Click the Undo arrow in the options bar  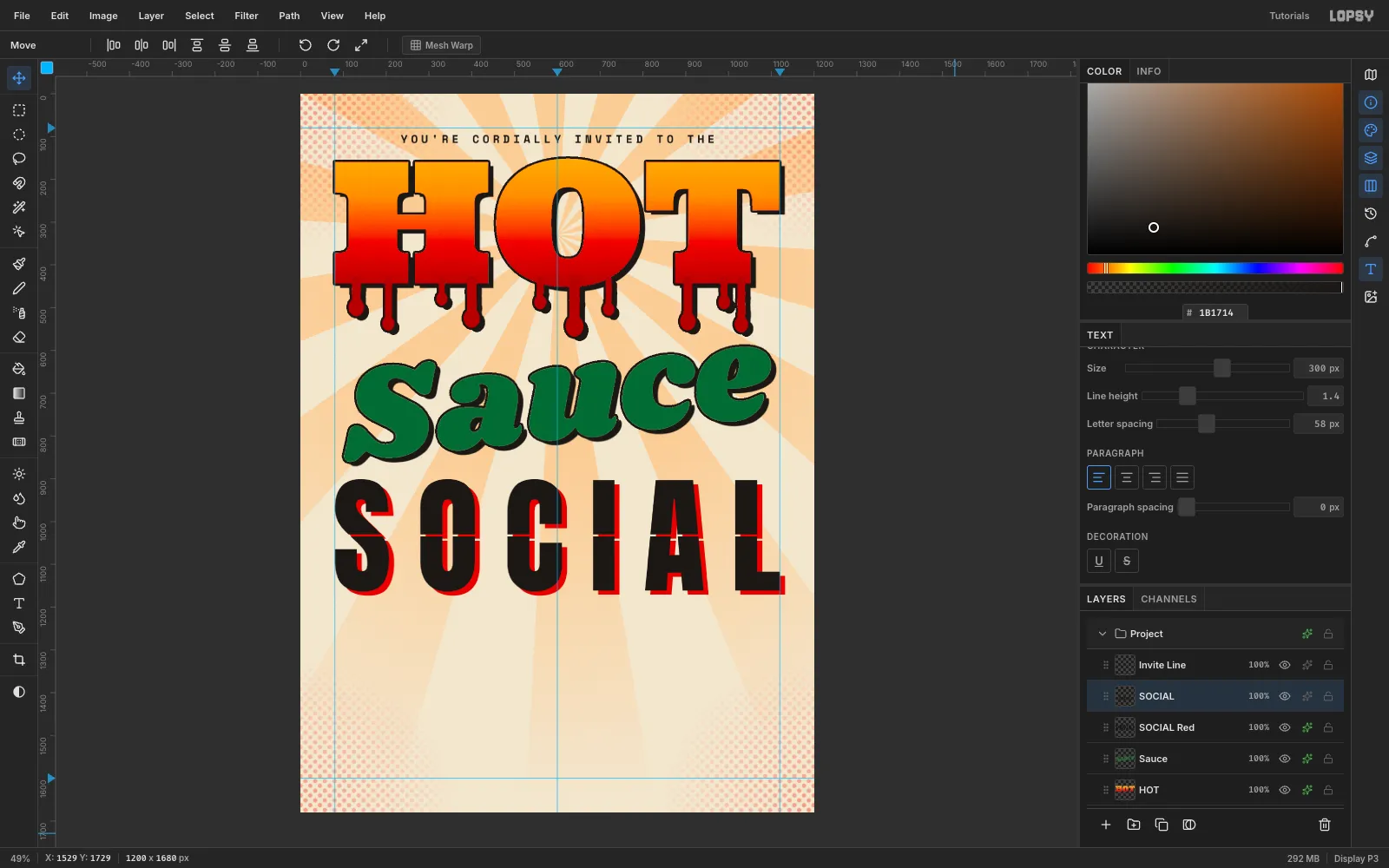coord(306,45)
